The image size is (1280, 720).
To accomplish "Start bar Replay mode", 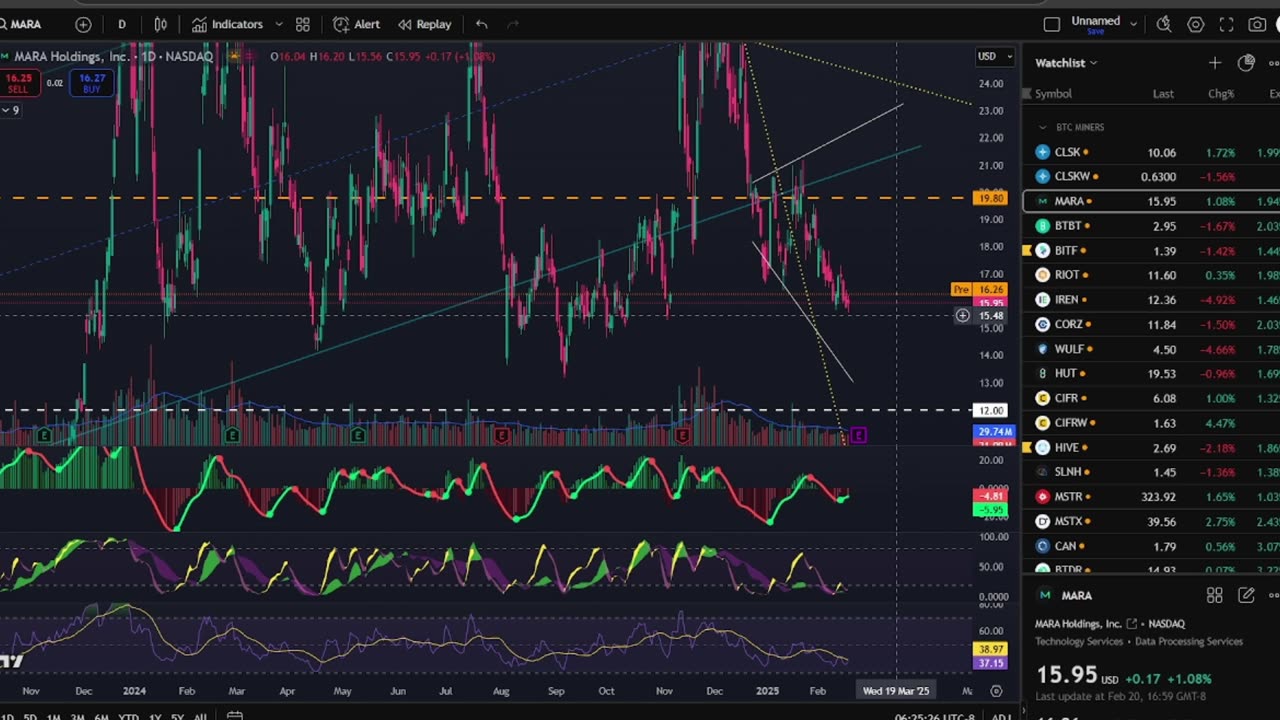I will pos(425,24).
